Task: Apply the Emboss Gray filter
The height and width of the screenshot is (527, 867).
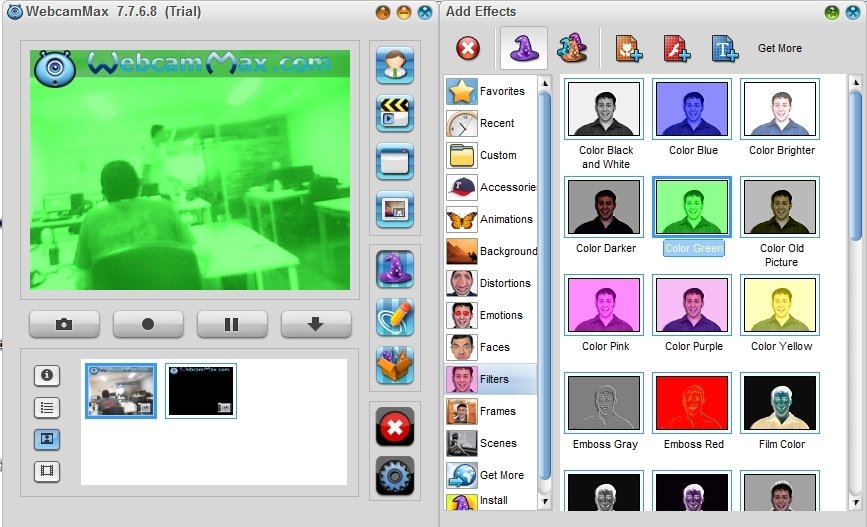Action: (x=604, y=403)
